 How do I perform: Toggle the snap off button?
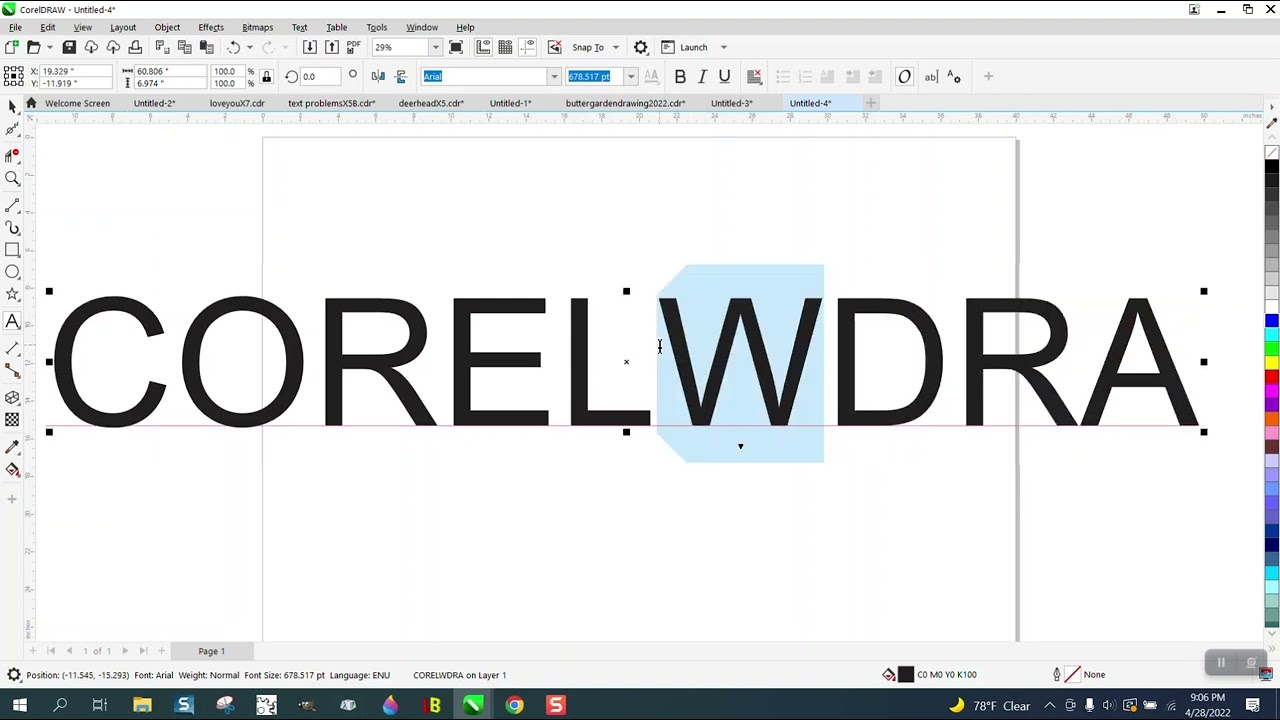(x=555, y=47)
